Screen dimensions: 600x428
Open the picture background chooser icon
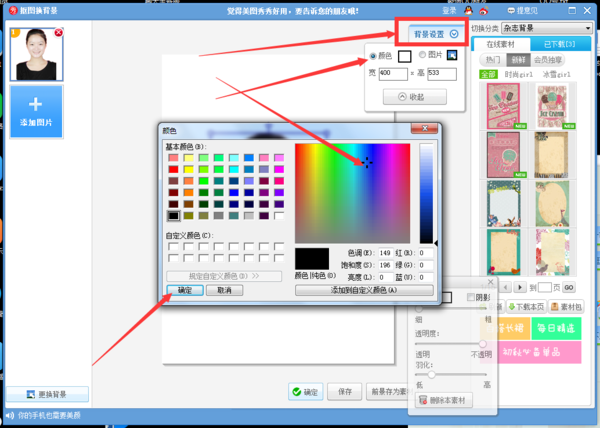click(x=452, y=55)
